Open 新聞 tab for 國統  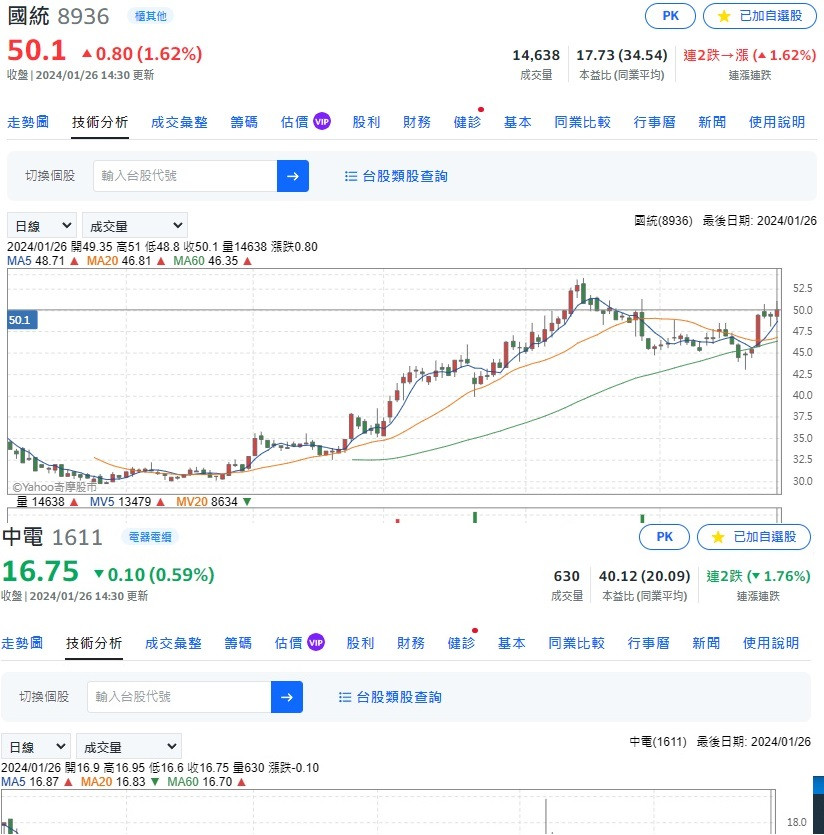click(x=712, y=122)
